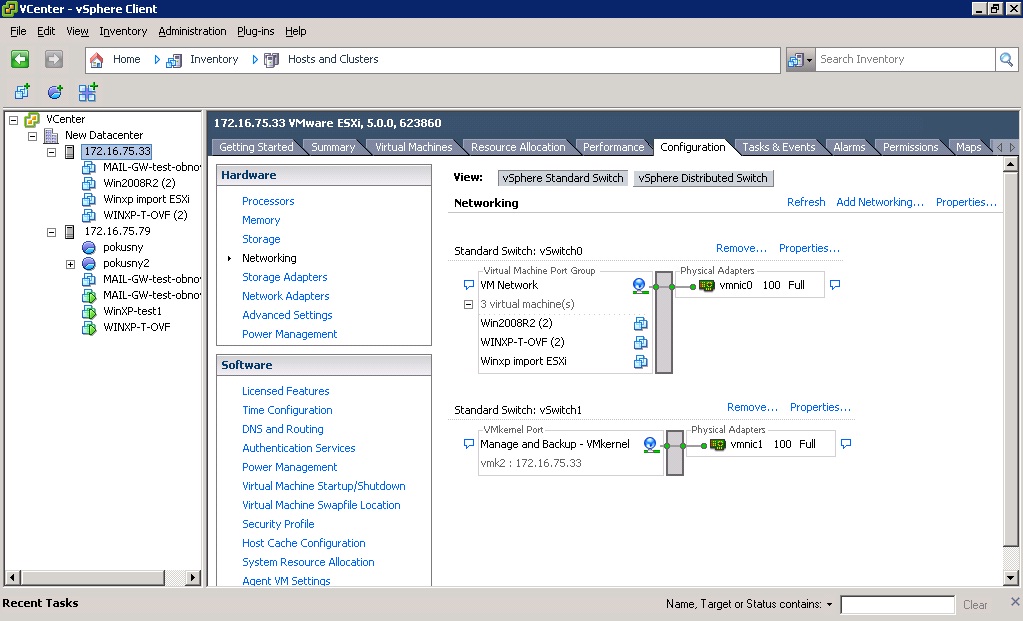
Task: Go back with the green back arrow
Action: (x=20, y=59)
